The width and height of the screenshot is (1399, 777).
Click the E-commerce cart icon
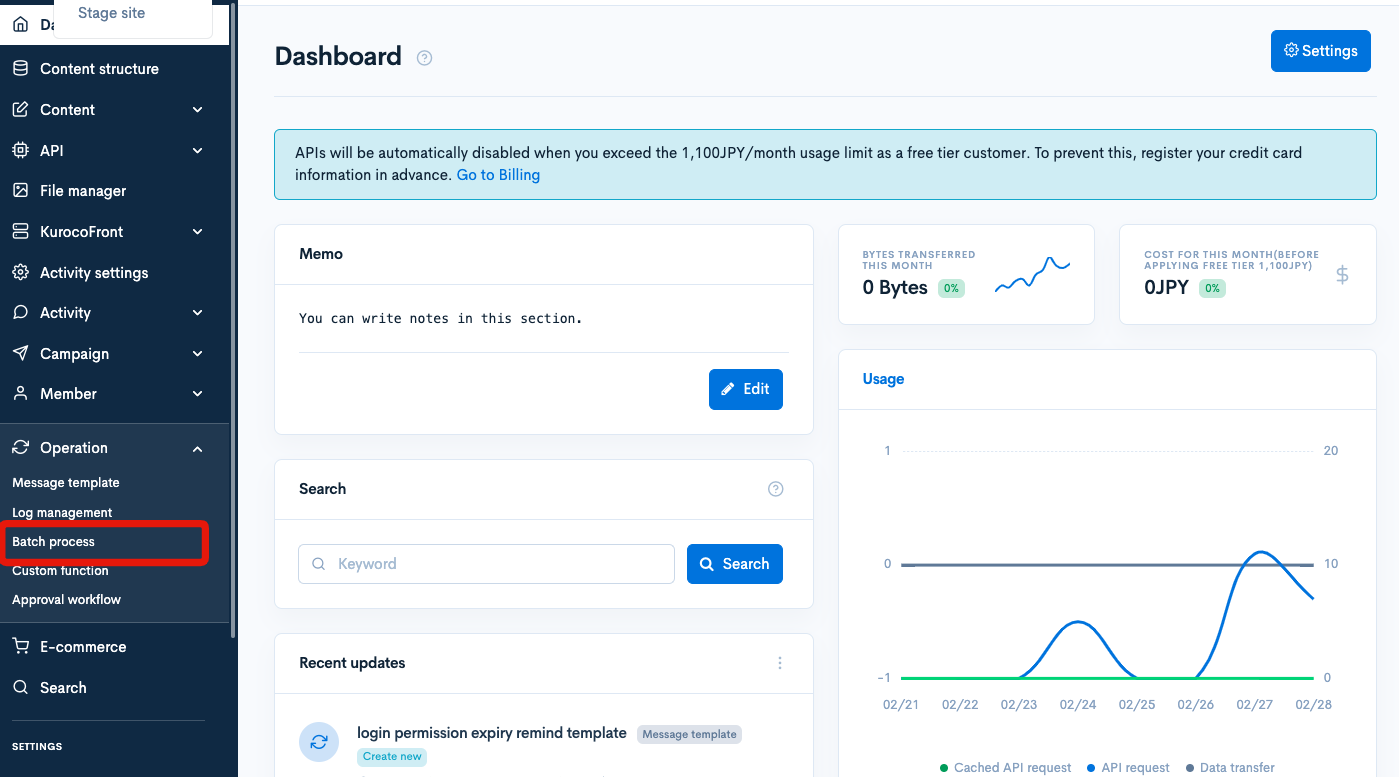(x=20, y=647)
